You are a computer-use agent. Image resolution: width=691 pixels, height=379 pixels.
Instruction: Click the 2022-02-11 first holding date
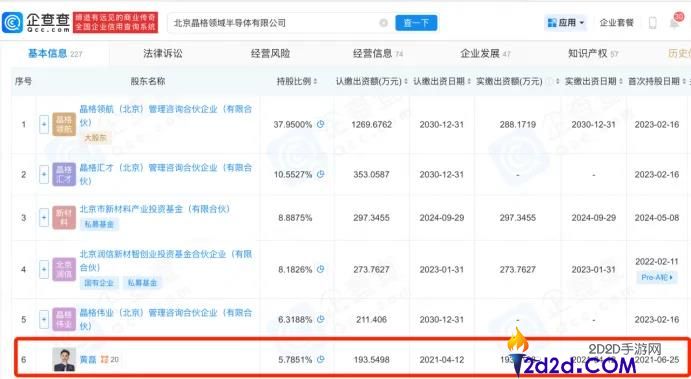click(657, 262)
